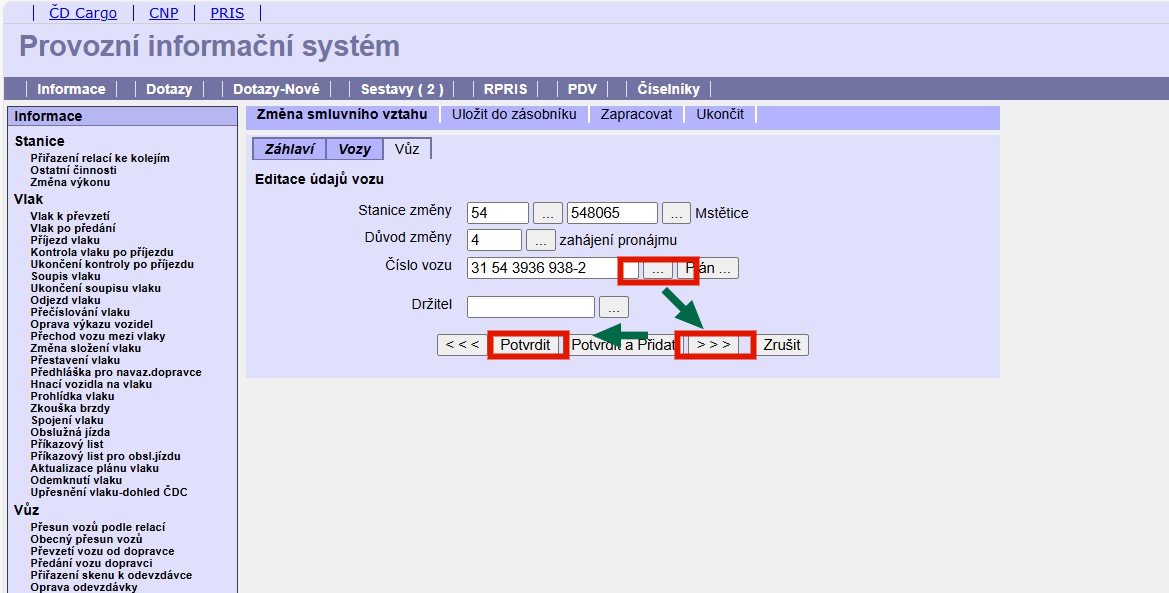Open lookup after Stanice změny value 54

(x=547, y=213)
